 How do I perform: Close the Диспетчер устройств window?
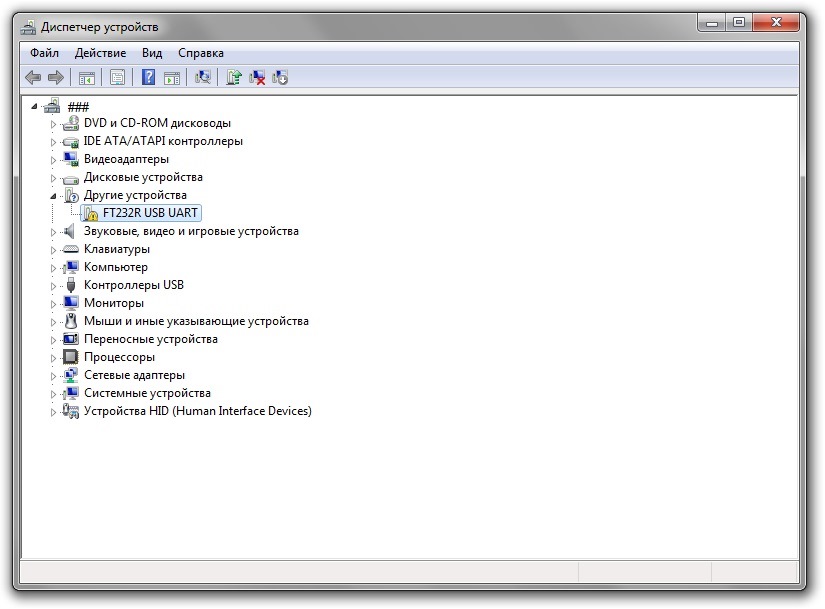pos(777,23)
